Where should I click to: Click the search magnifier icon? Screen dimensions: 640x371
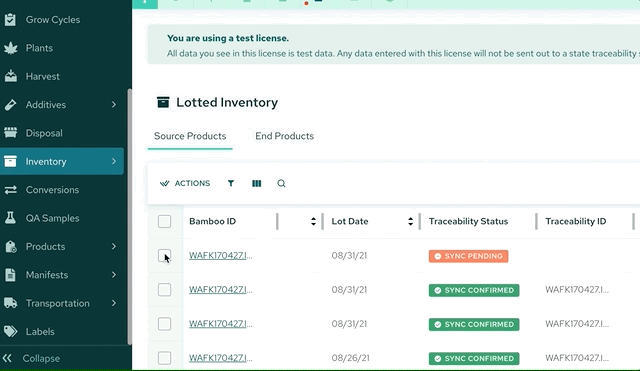(x=281, y=183)
